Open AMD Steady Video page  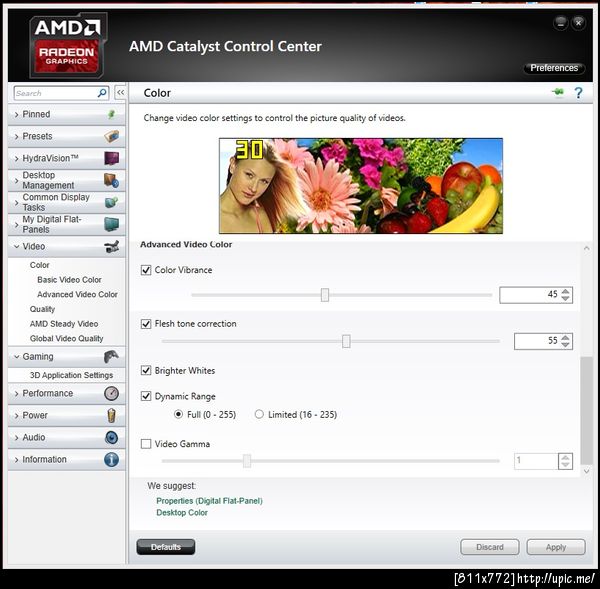tap(64, 324)
